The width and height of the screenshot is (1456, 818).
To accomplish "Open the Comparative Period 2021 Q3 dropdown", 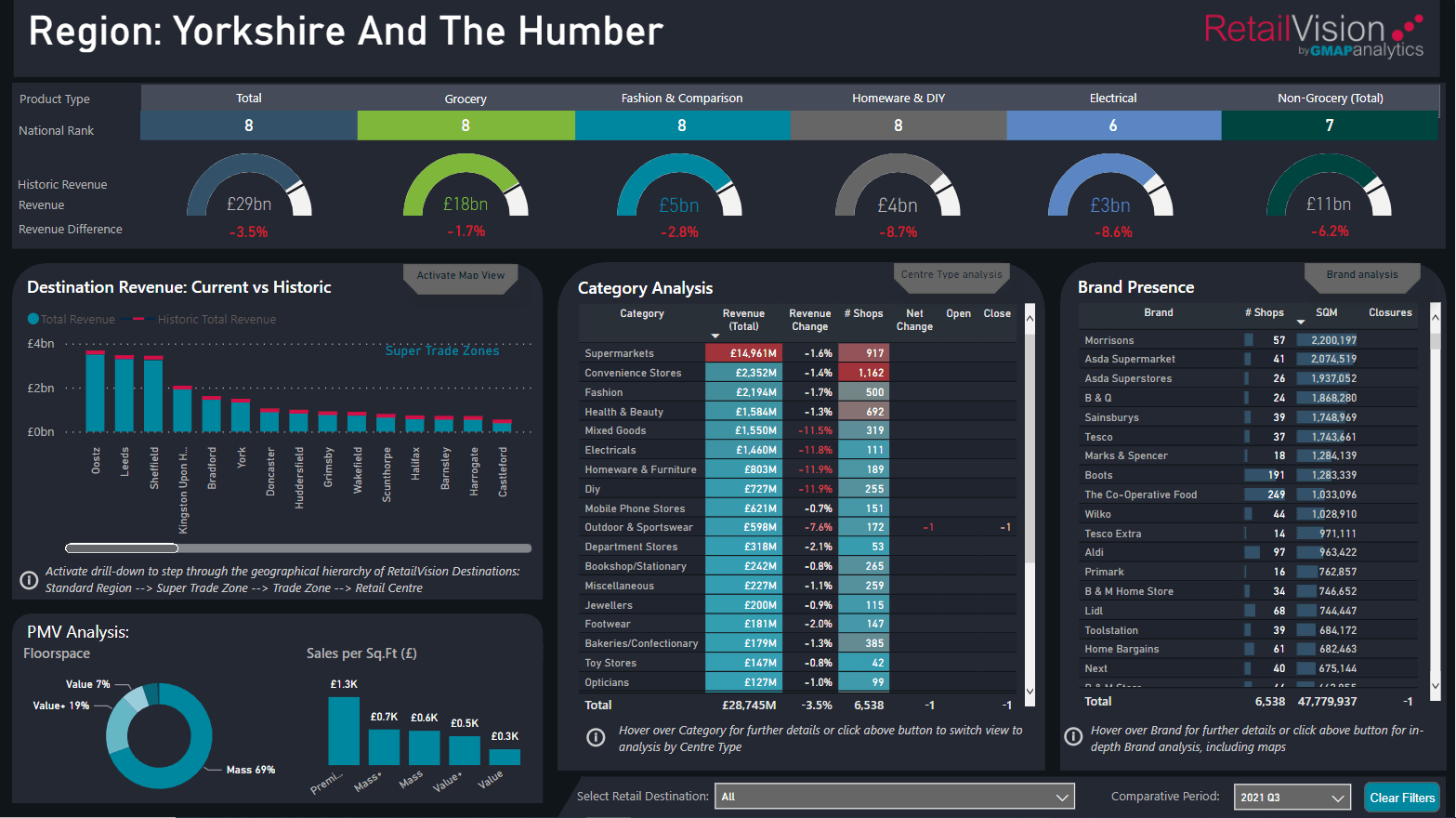I will pyautogui.click(x=1292, y=798).
